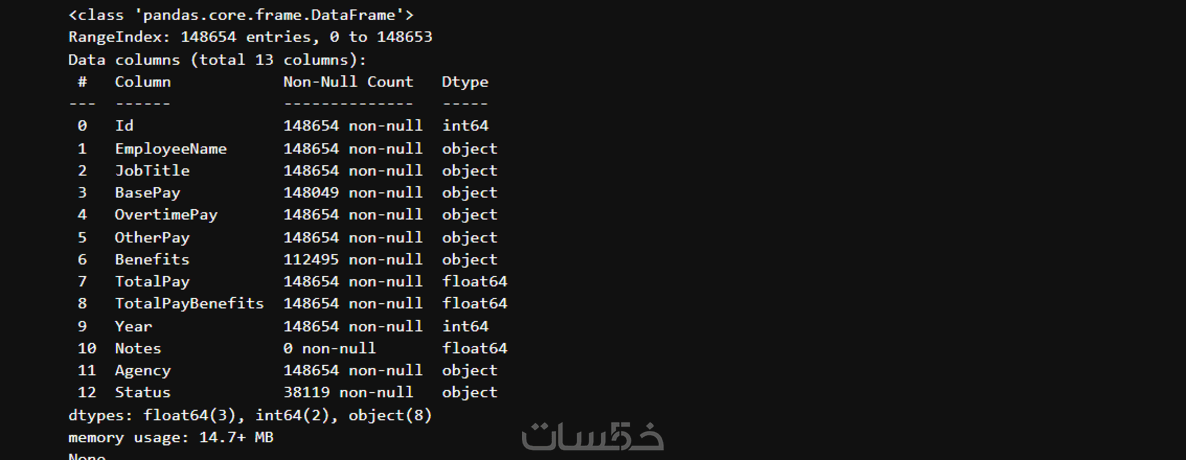This screenshot has height=460, width=1186.
Task: Click the Status column name
Action: click(143, 392)
